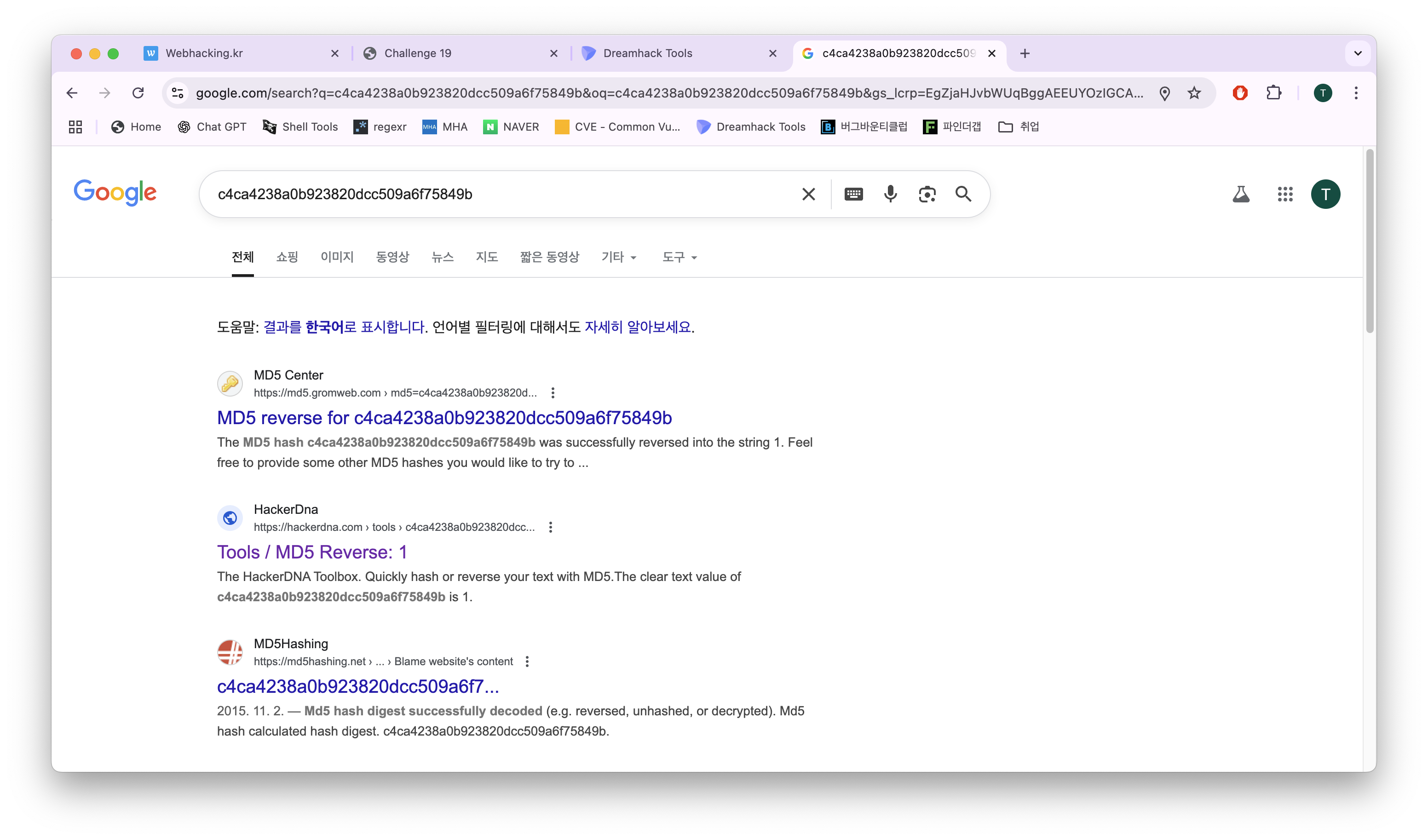The width and height of the screenshot is (1428, 840).
Task: Switch to the 이미지 search tab
Action: (337, 257)
